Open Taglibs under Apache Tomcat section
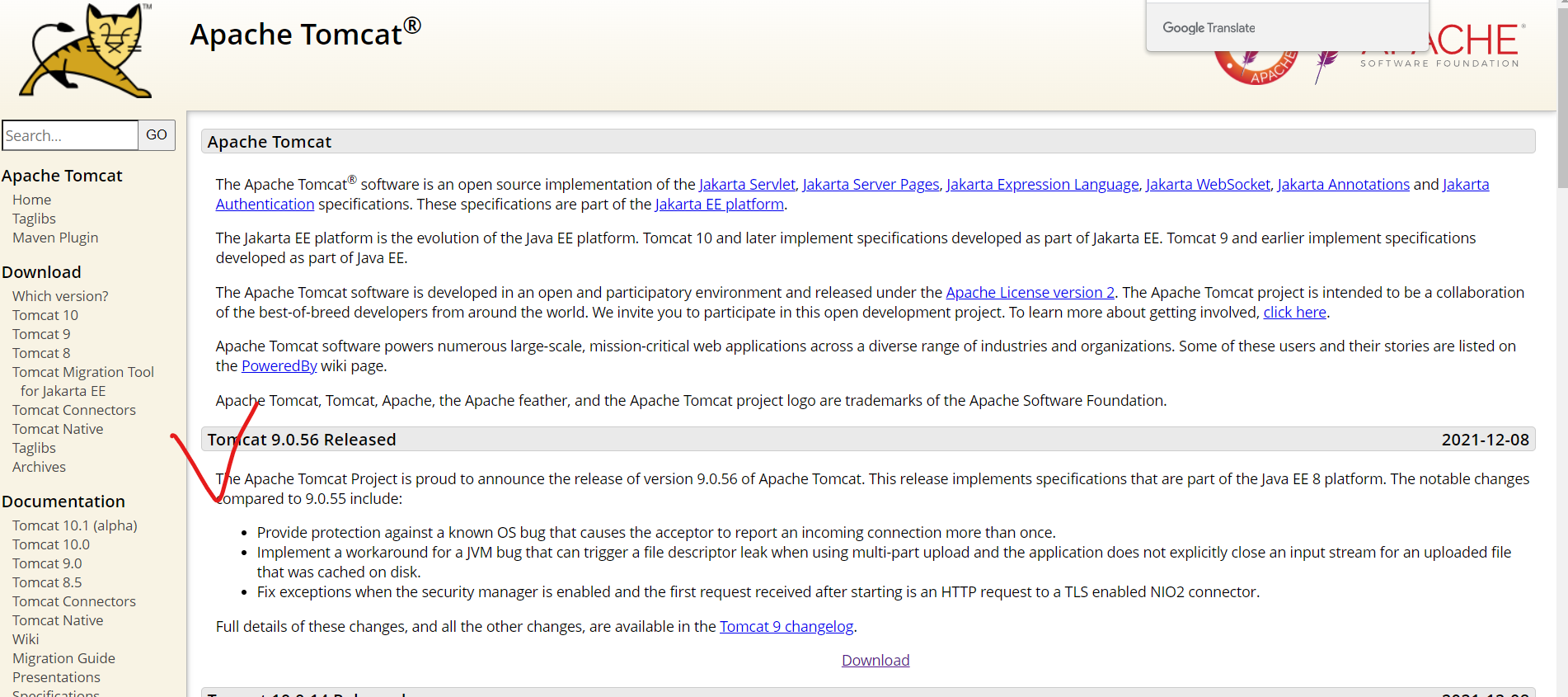The height and width of the screenshot is (697, 1568). click(x=34, y=219)
